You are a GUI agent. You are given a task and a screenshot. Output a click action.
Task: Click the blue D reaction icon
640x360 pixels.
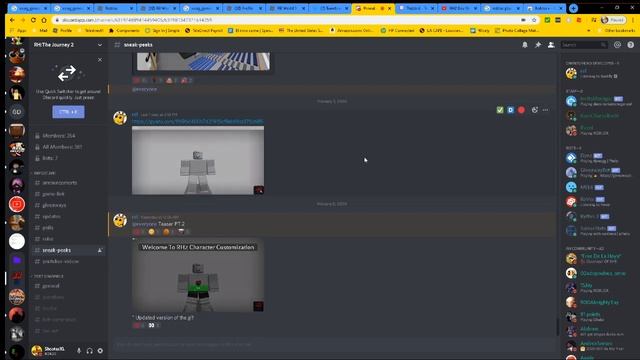510,110
